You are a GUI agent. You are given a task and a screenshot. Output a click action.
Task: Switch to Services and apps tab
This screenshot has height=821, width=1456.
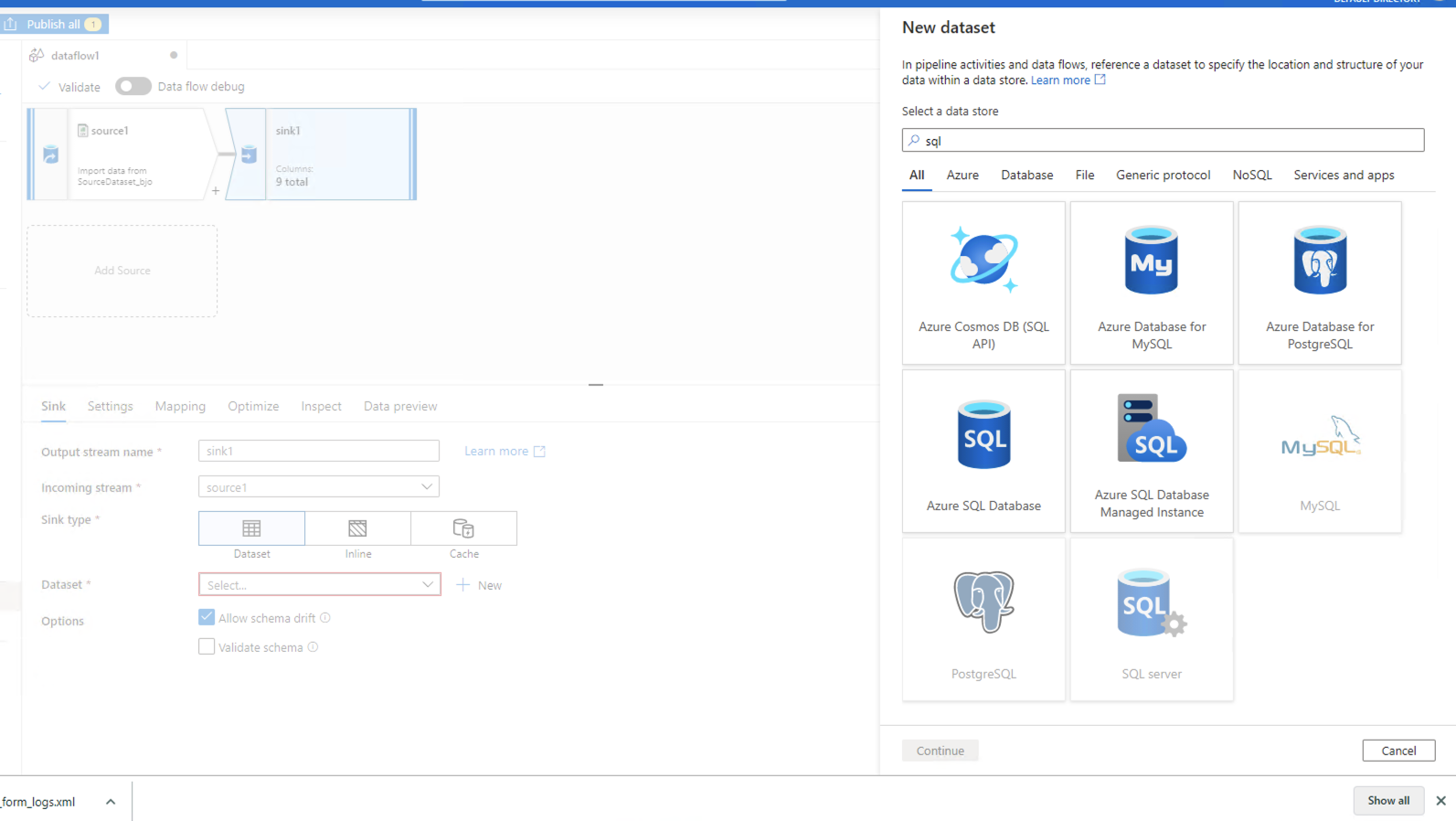click(x=1344, y=176)
